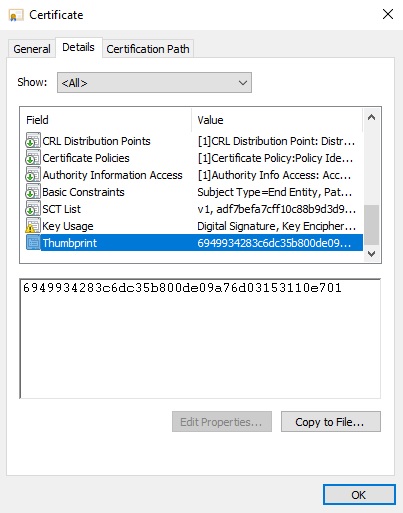
Task: Select the Authority Information Access icon
Action: tap(33, 175)
